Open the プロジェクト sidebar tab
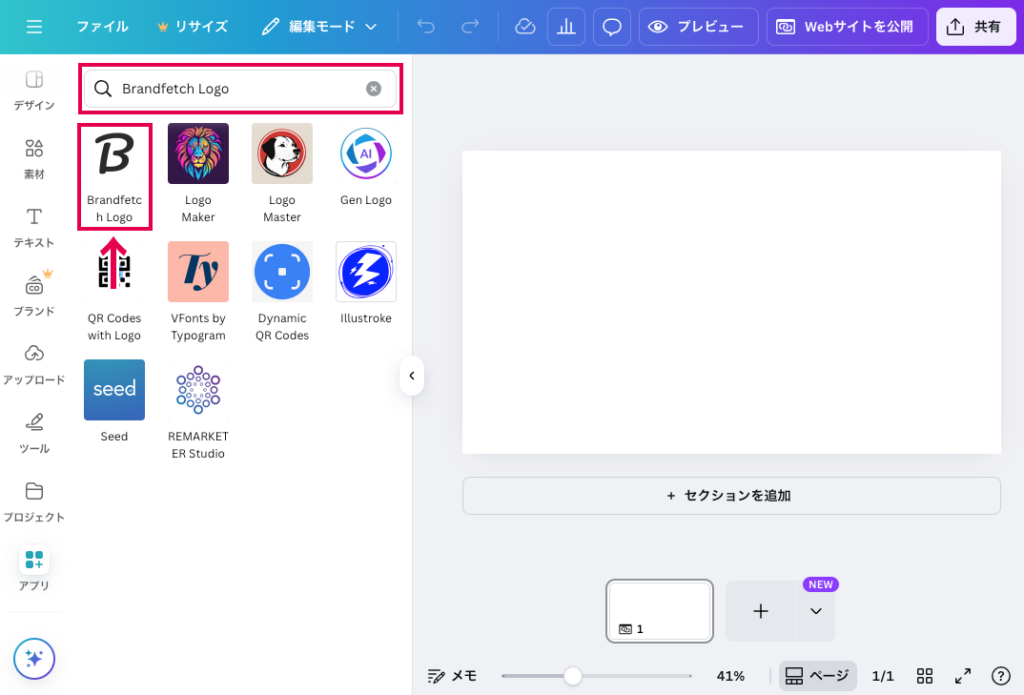1024x695 pixels. [x=34, y=502]
